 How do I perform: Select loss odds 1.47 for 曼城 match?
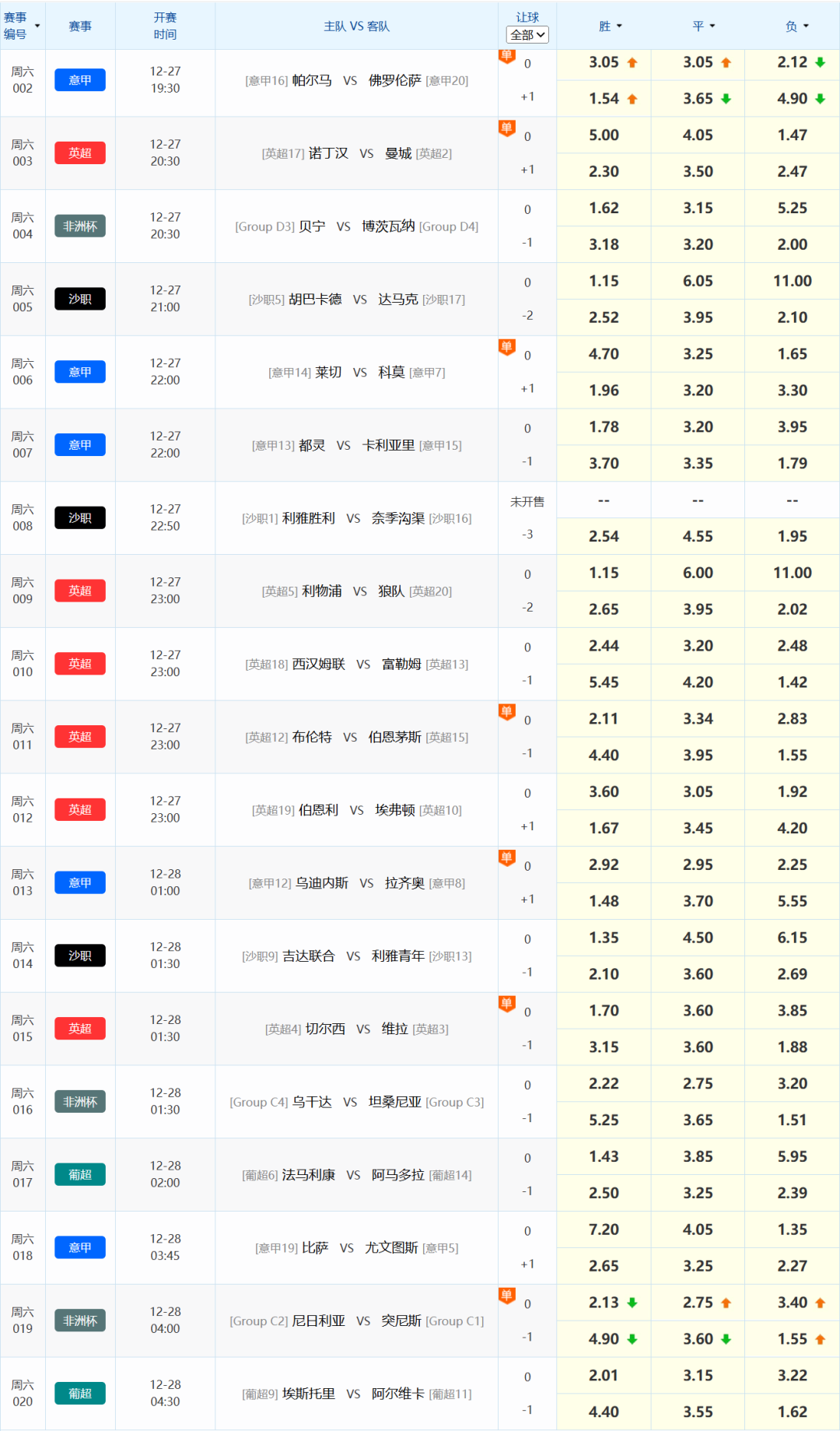[x=792, y=135]
